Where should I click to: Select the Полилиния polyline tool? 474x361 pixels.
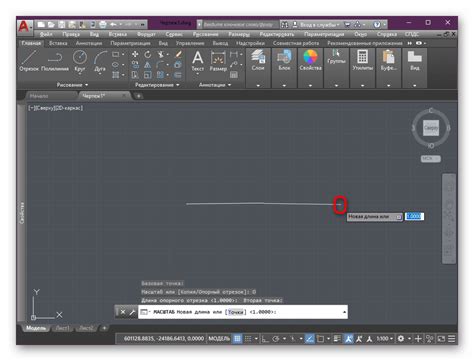55,61
